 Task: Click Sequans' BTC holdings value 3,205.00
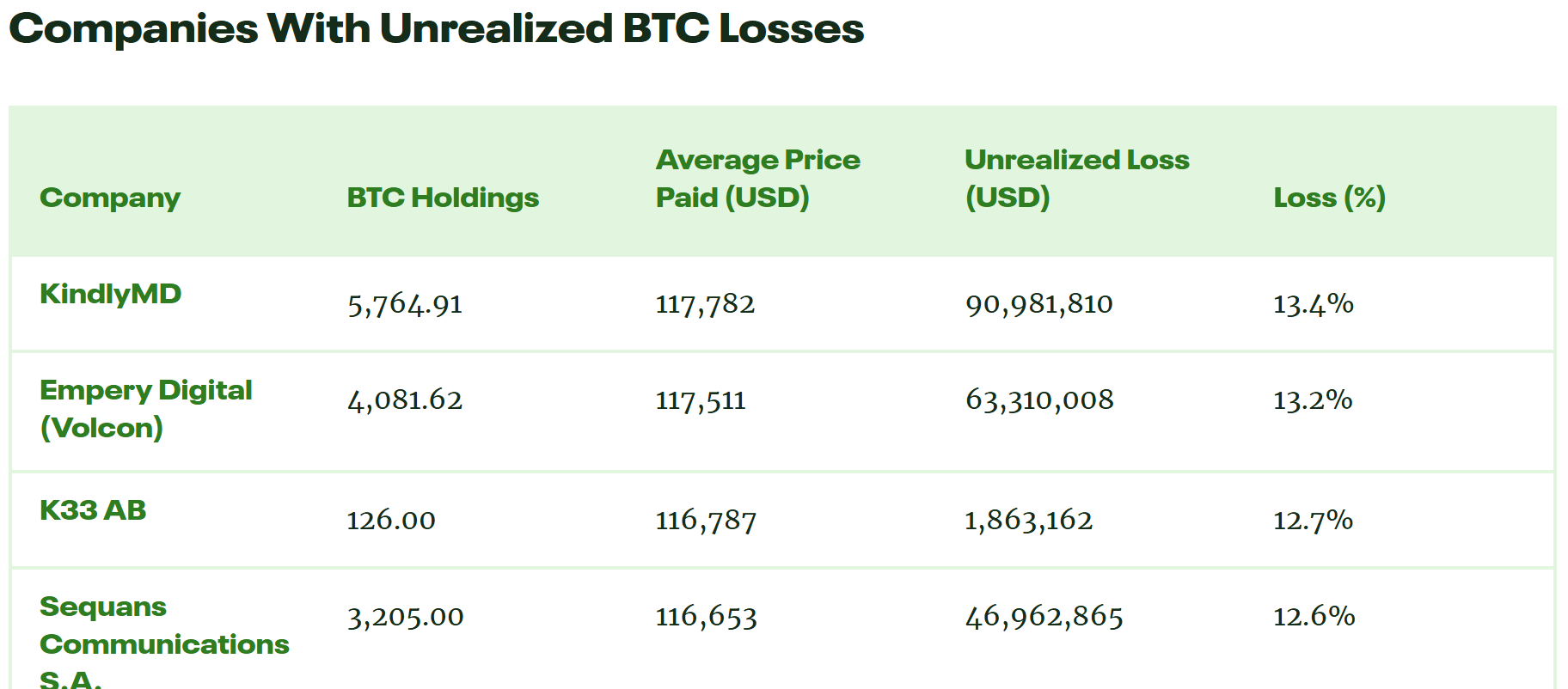[405, 617]
